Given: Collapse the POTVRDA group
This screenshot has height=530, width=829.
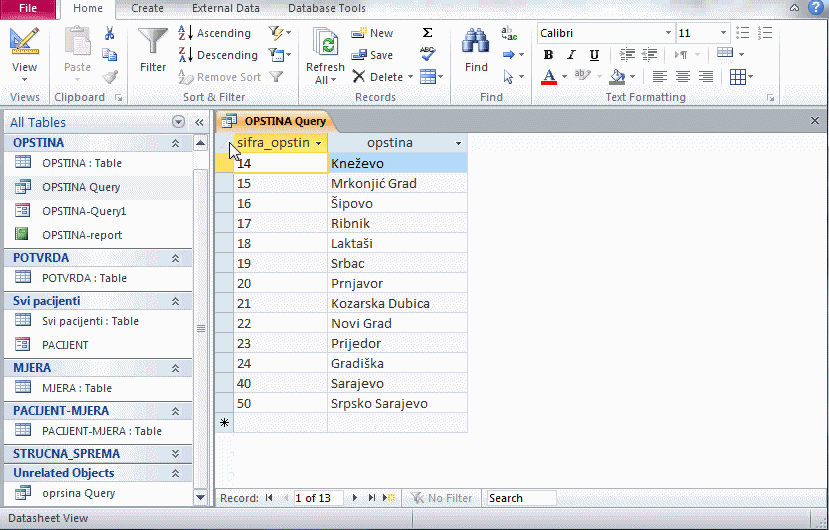Looking at the screenshot, I should 175,258.
